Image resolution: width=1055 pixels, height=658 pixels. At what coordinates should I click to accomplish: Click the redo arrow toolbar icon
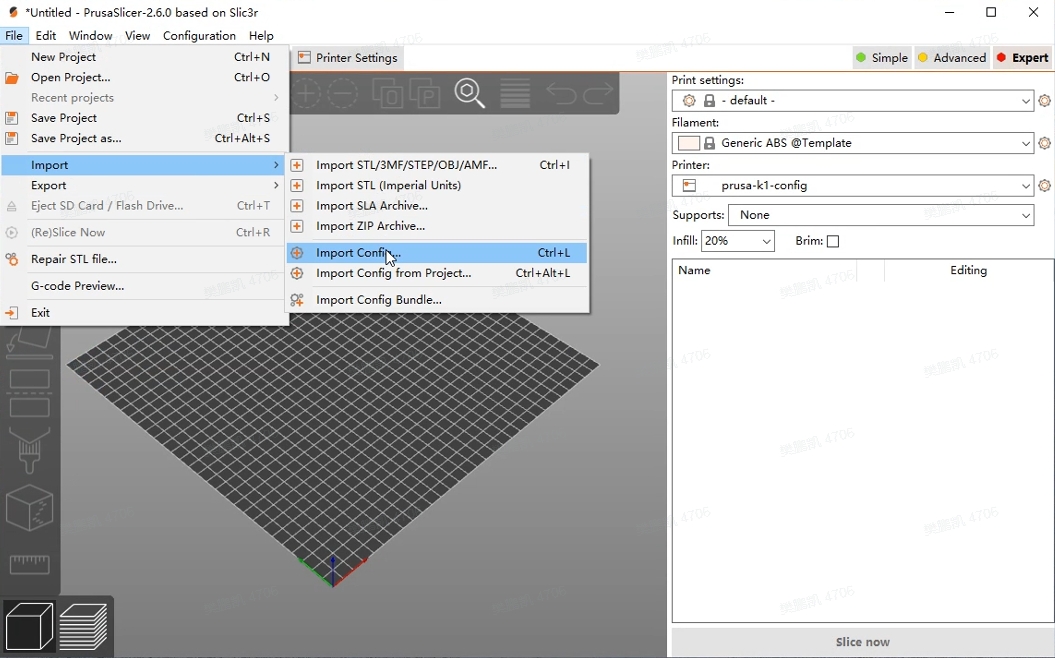(x=598, y=93)
